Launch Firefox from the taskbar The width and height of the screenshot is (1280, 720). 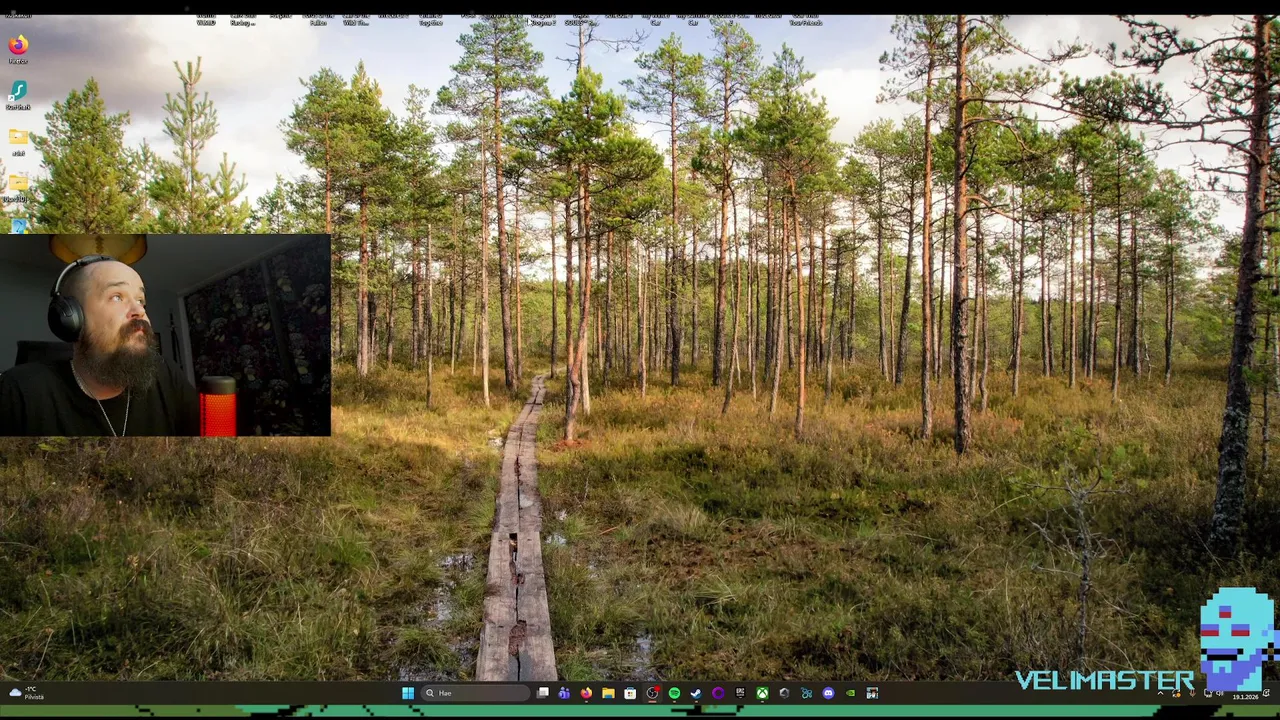(586, 693)
